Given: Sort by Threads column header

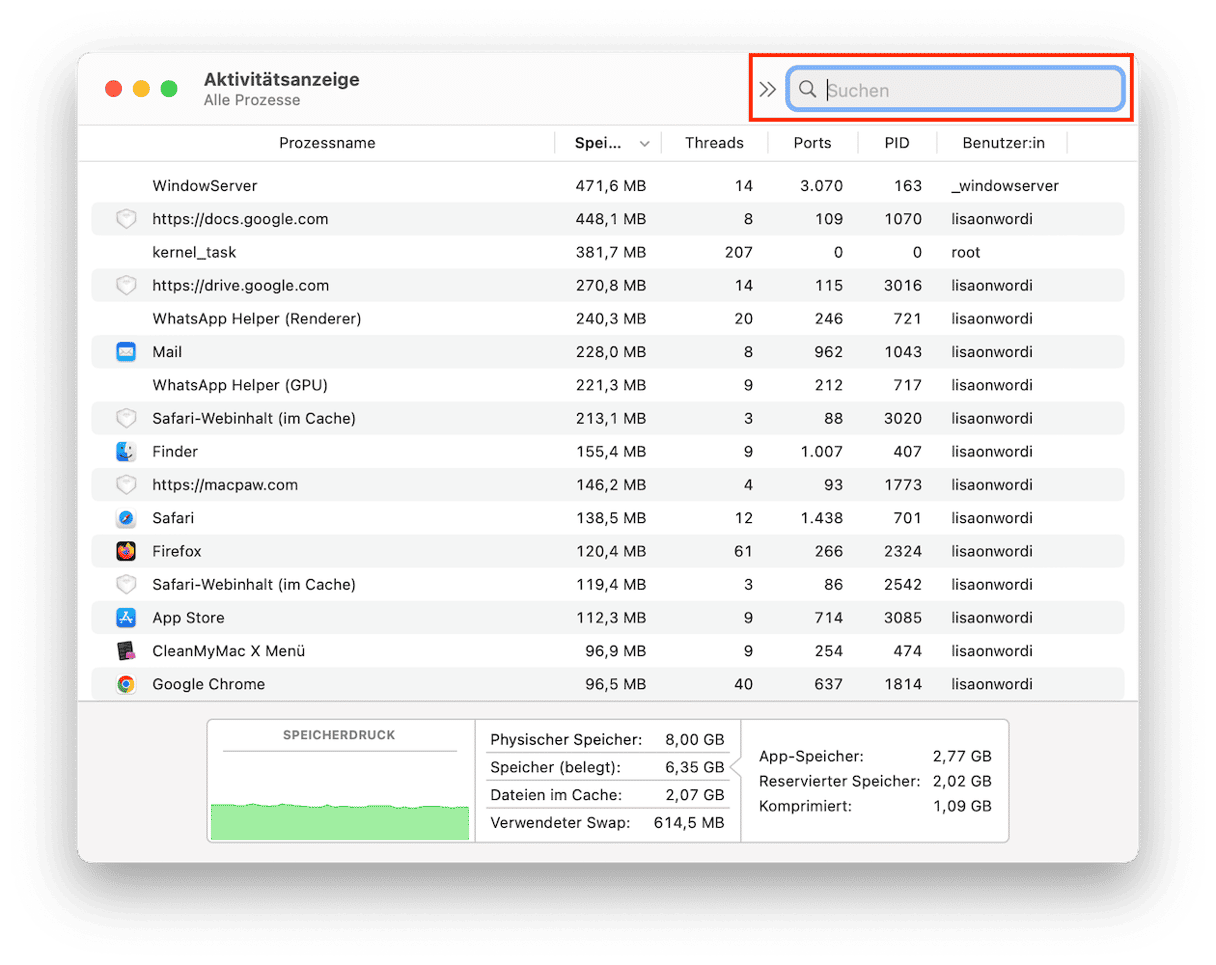Looking at the screenshot, I should click(714, 143).
